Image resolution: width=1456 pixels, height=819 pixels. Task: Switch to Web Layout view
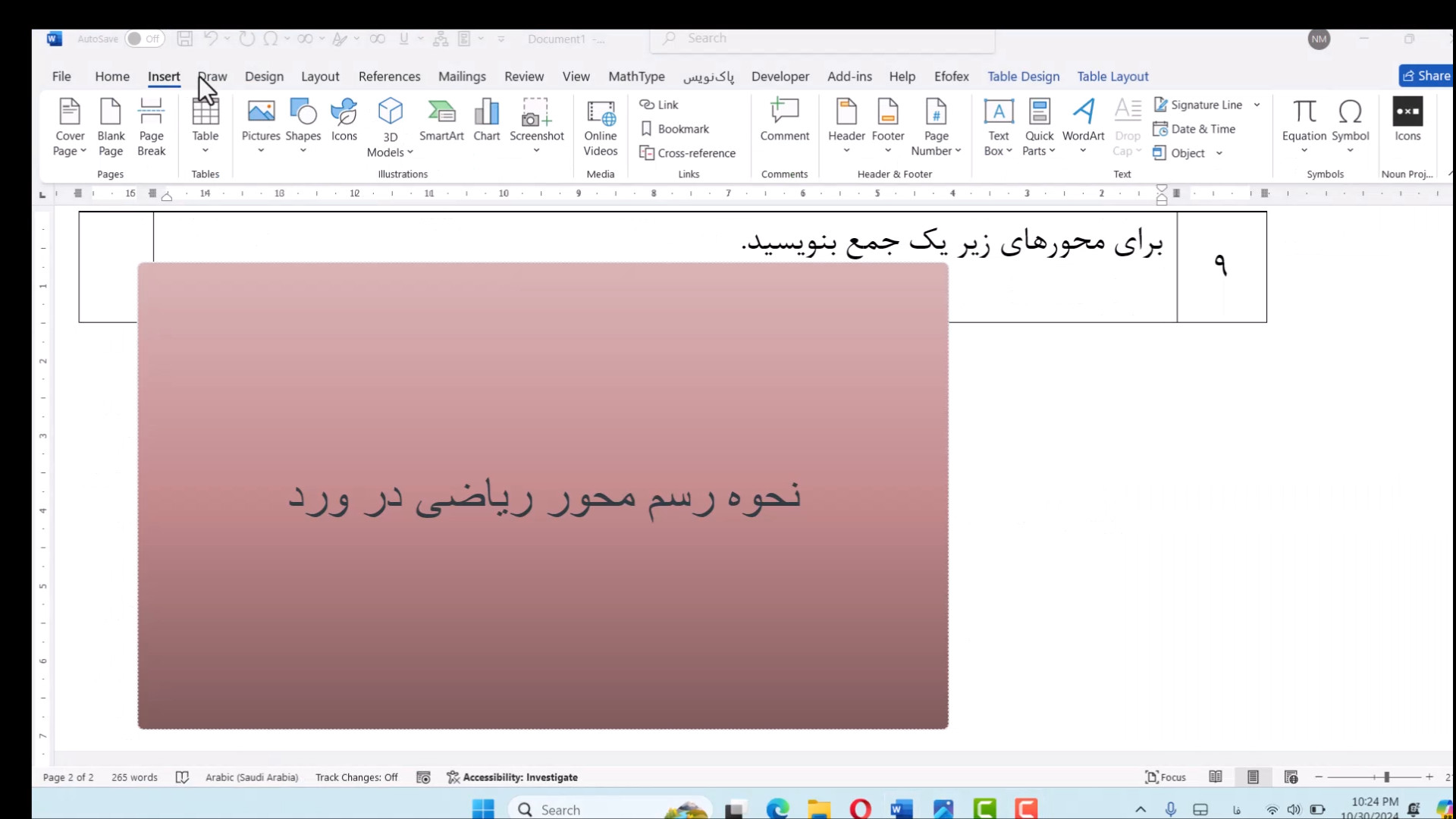pos(1291,777)
